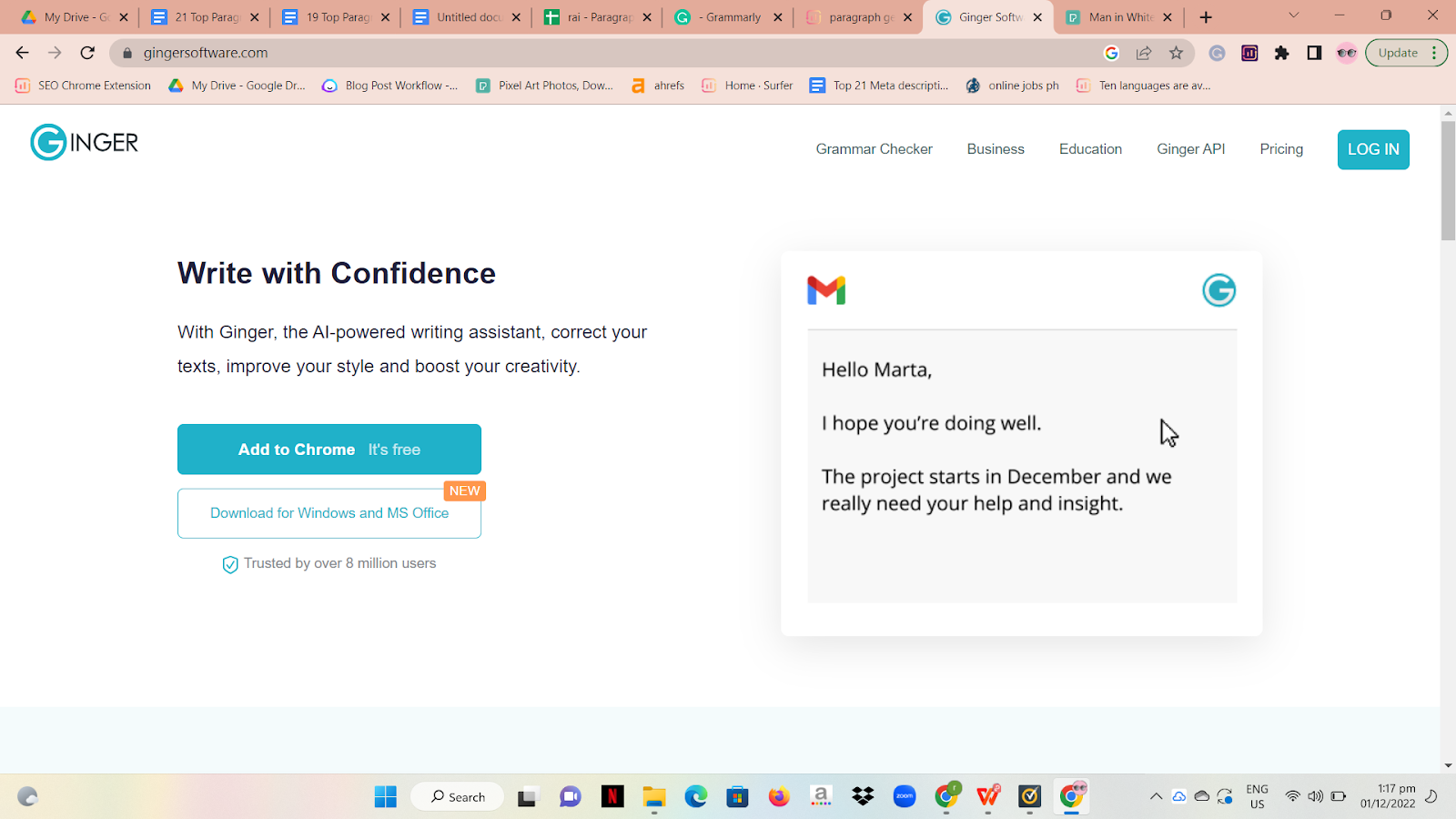Open the ahrefs bookmark

(x=658, y=86)
